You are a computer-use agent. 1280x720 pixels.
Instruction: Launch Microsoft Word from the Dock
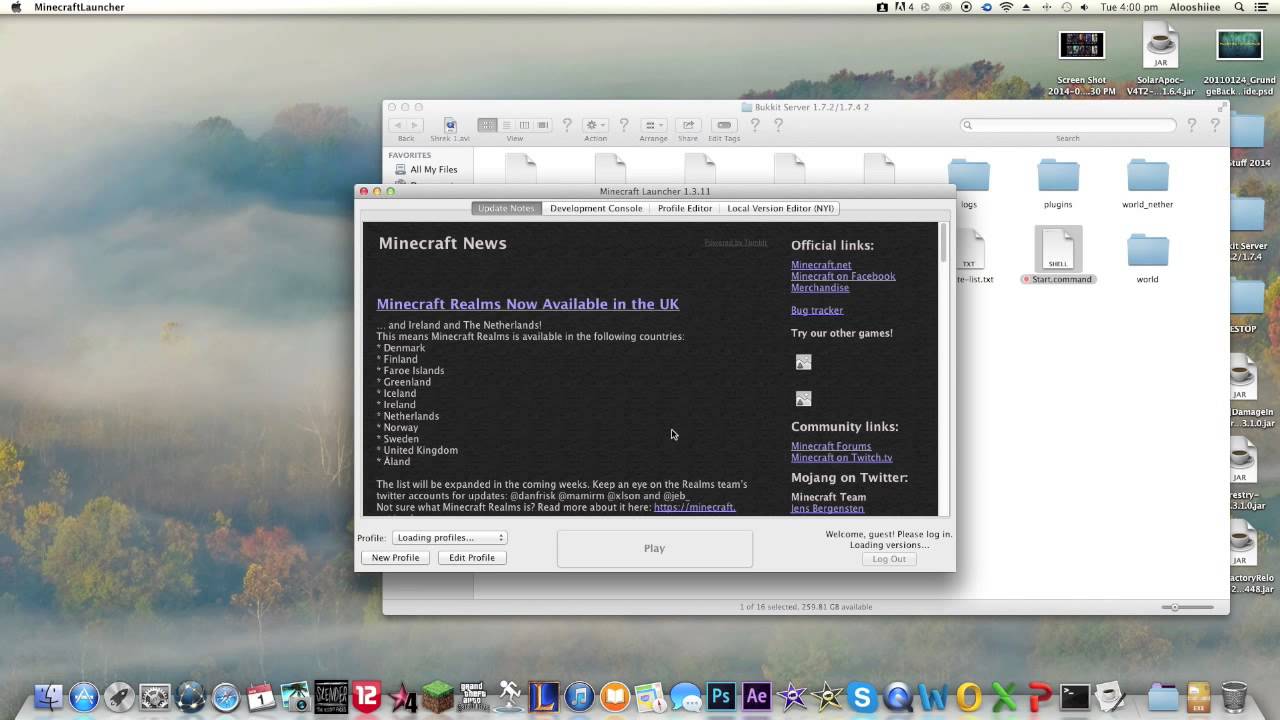933,697
